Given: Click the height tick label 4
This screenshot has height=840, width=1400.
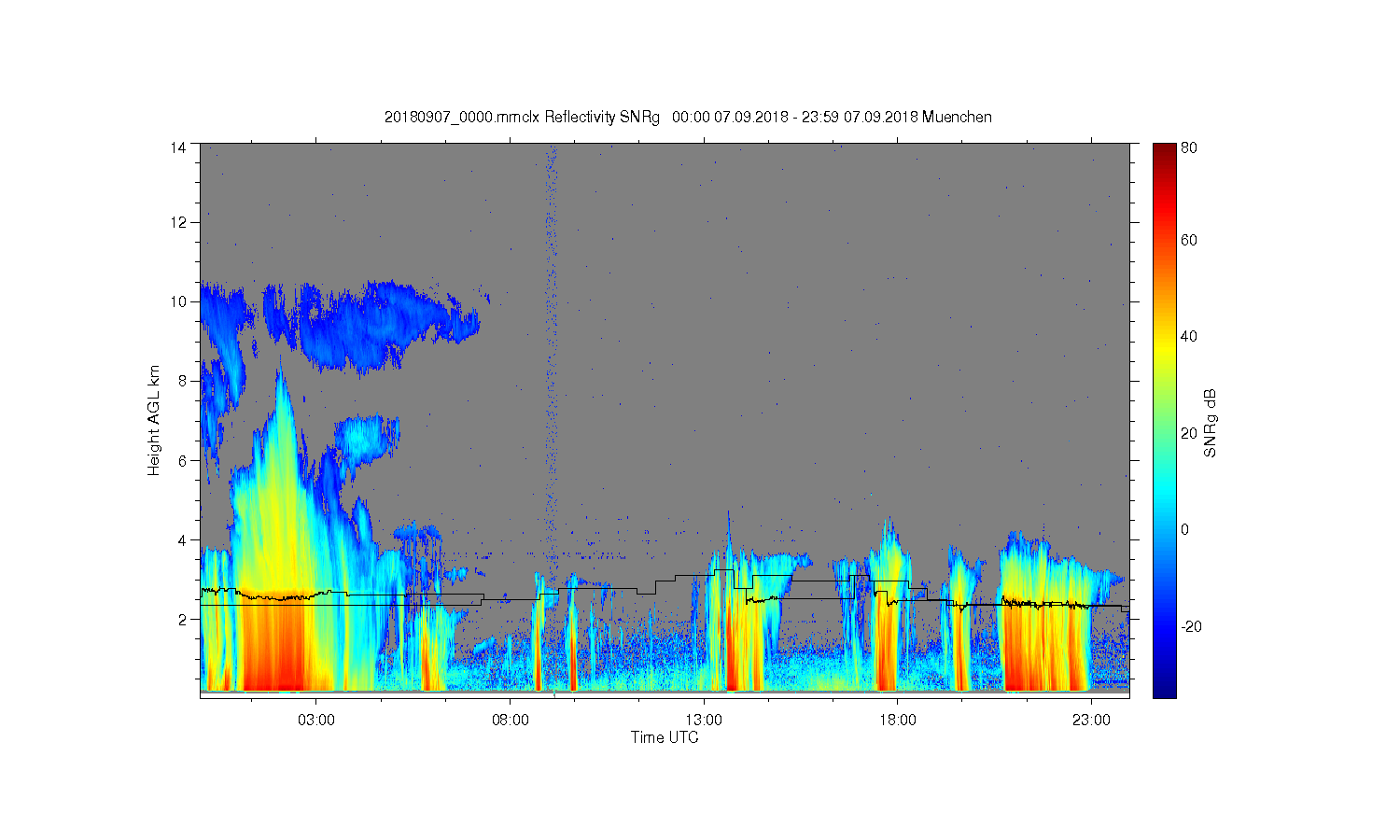Looking at the screenshot, I should click(182, 539).
